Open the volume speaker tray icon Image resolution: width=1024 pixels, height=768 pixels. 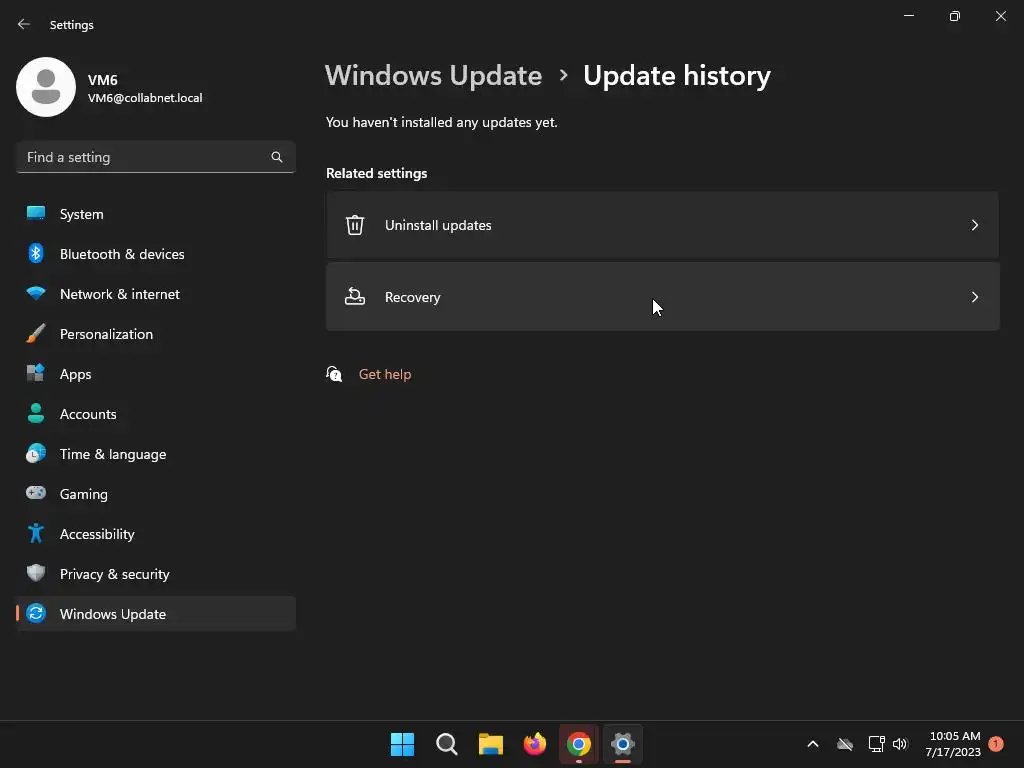[x=900, y=744]
